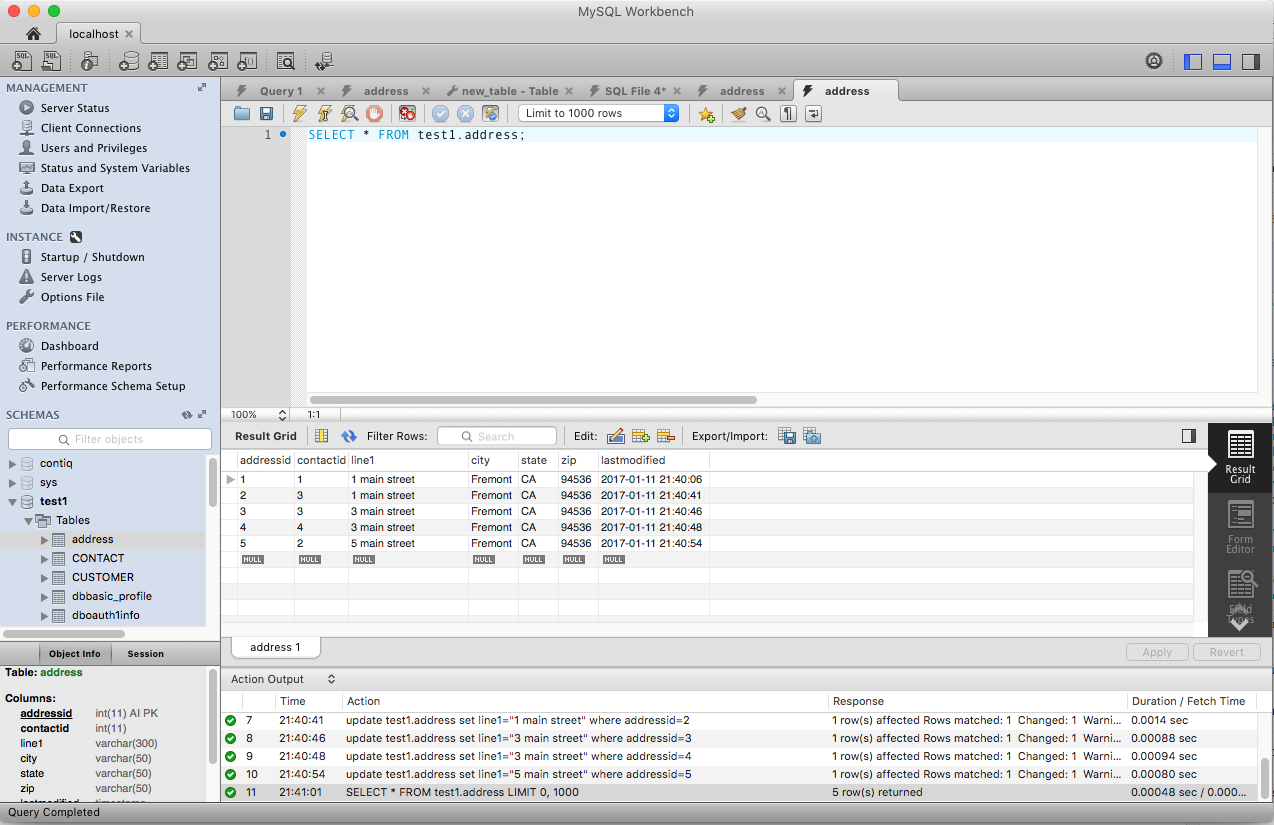Expand the address table node

tap(44, 540)
